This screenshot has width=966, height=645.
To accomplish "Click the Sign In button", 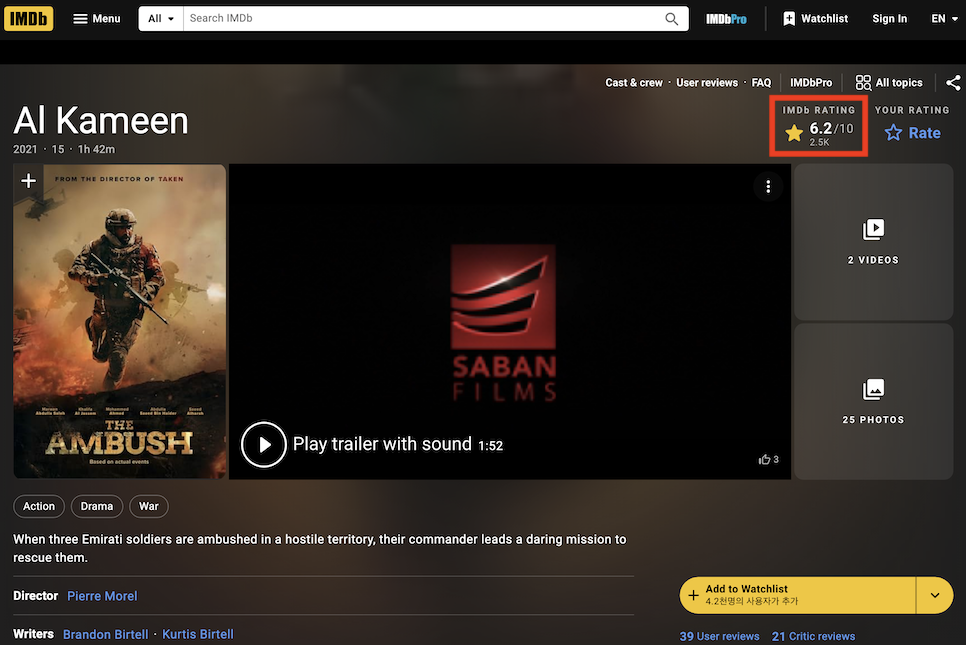I will (889, 19).
